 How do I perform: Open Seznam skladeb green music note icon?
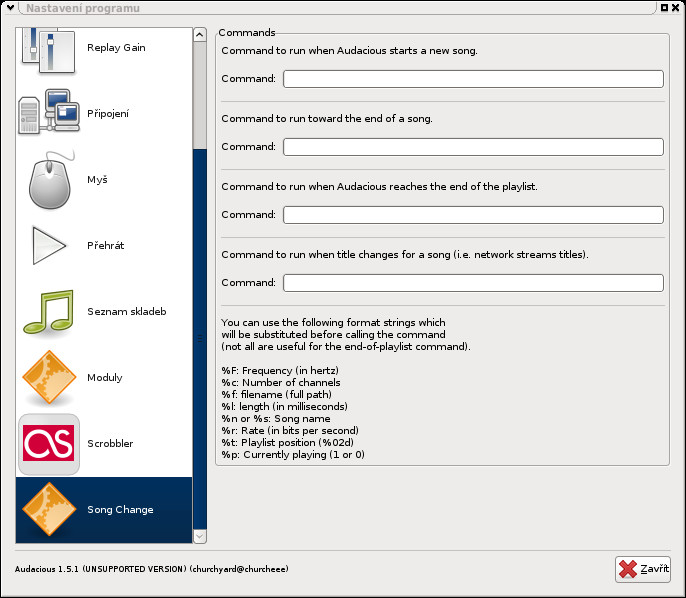(x=49, y=311)
